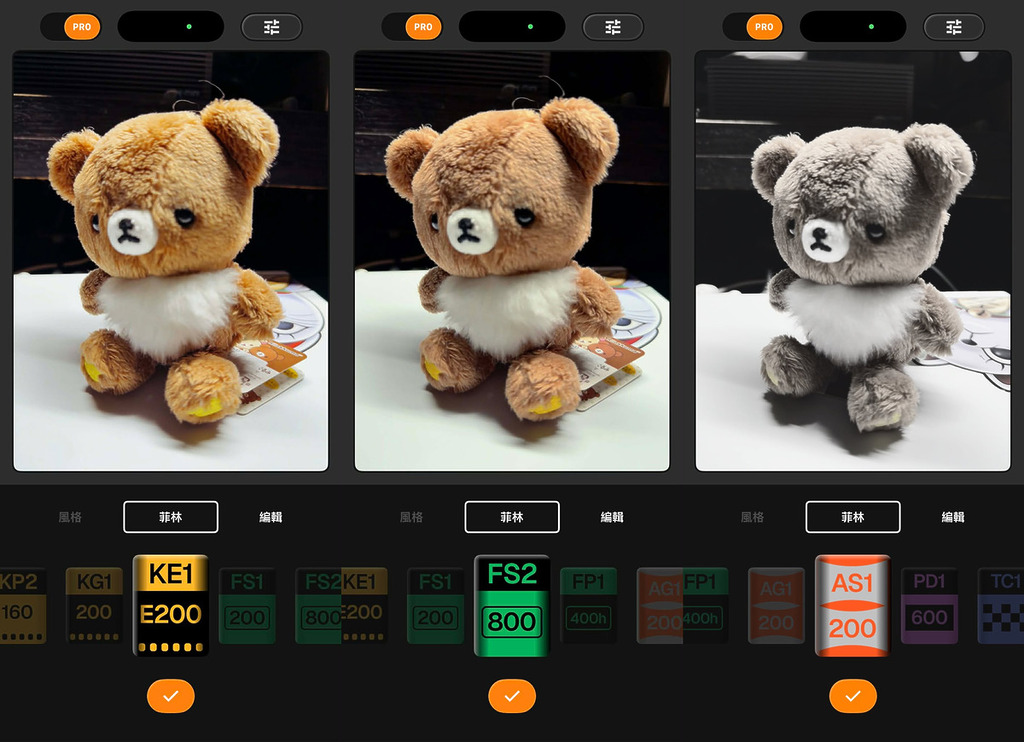Image resolution: width=1024 pixels, height=742 pixels.
Task: Tap the grayscale teddy bear preview photo
Action: [x=853, y=261]
